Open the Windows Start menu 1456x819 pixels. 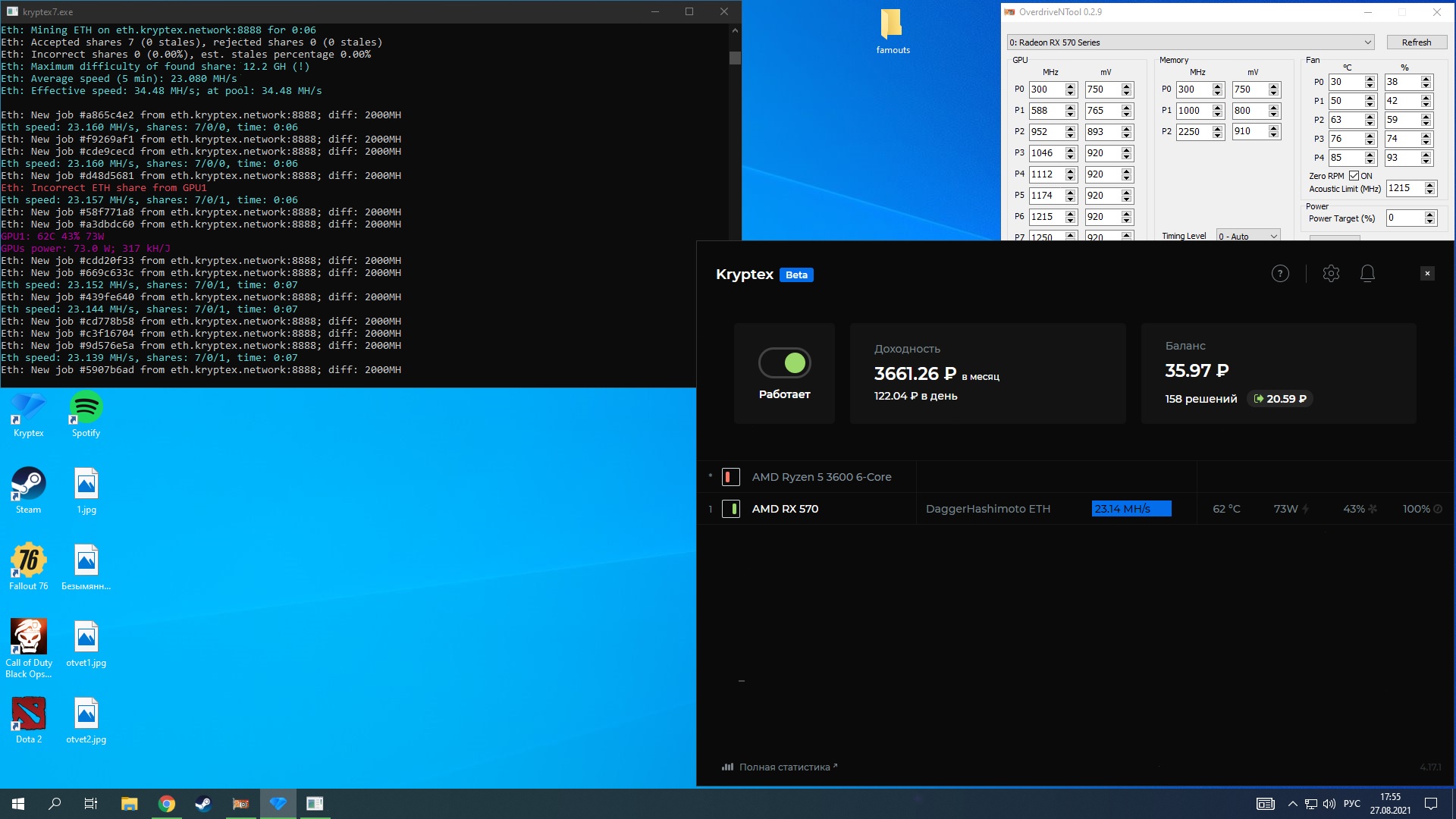18,804
